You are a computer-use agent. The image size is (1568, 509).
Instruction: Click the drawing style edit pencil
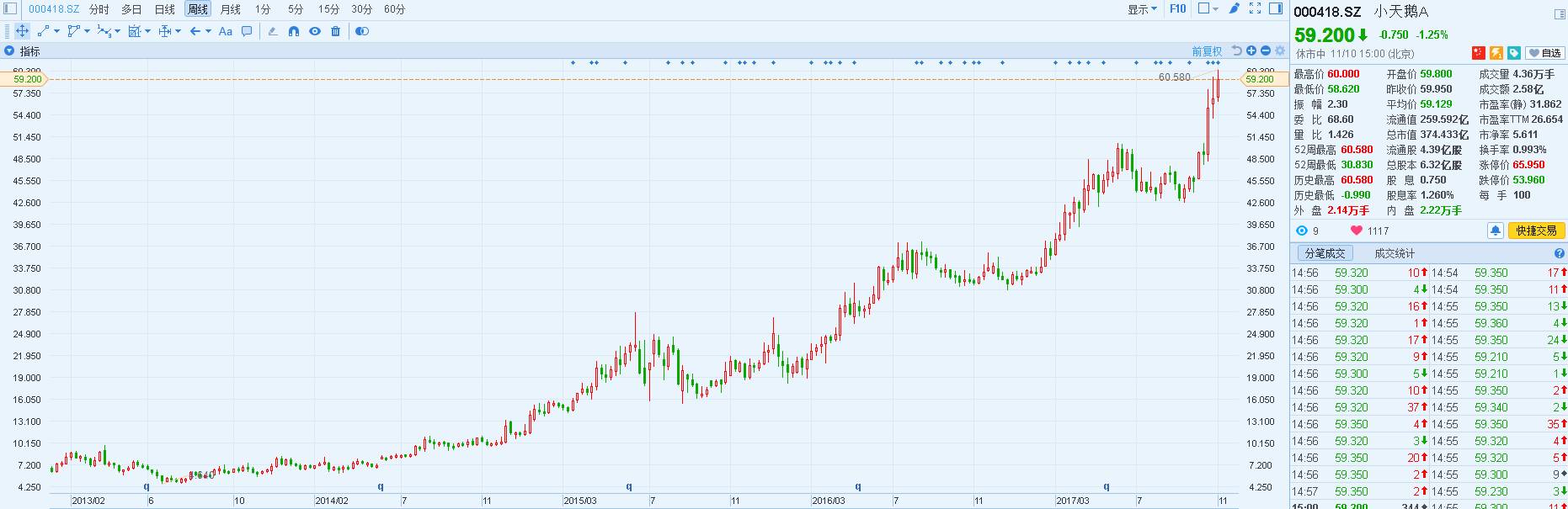click(272, 31)
